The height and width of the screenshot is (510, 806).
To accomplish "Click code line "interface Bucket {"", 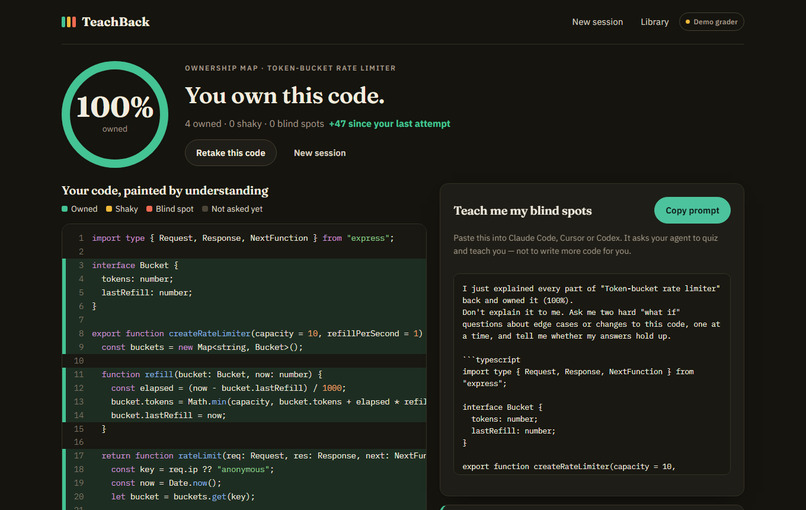I will (135, 265).
